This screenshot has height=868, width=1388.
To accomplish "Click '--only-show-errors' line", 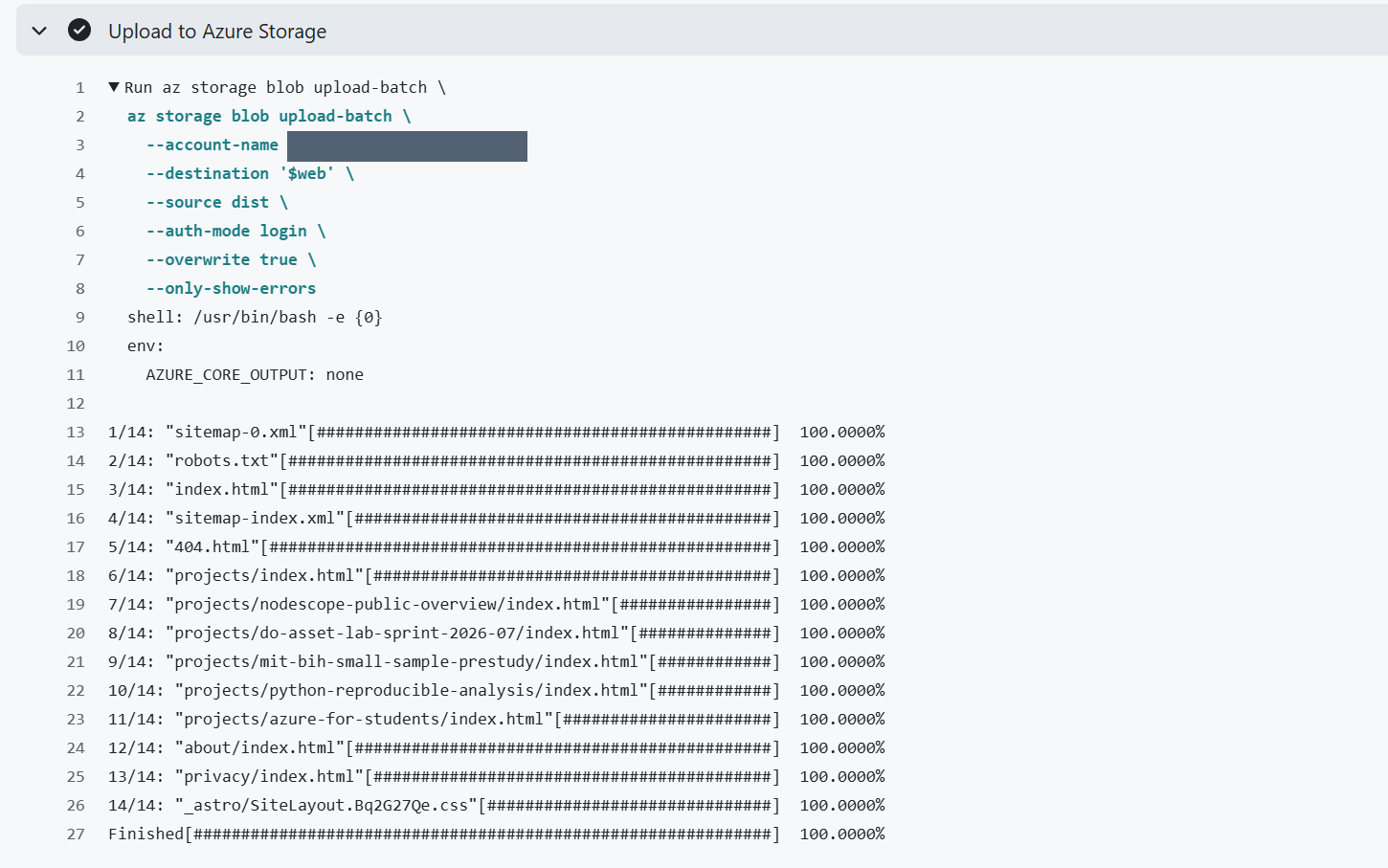I will 231,288.
